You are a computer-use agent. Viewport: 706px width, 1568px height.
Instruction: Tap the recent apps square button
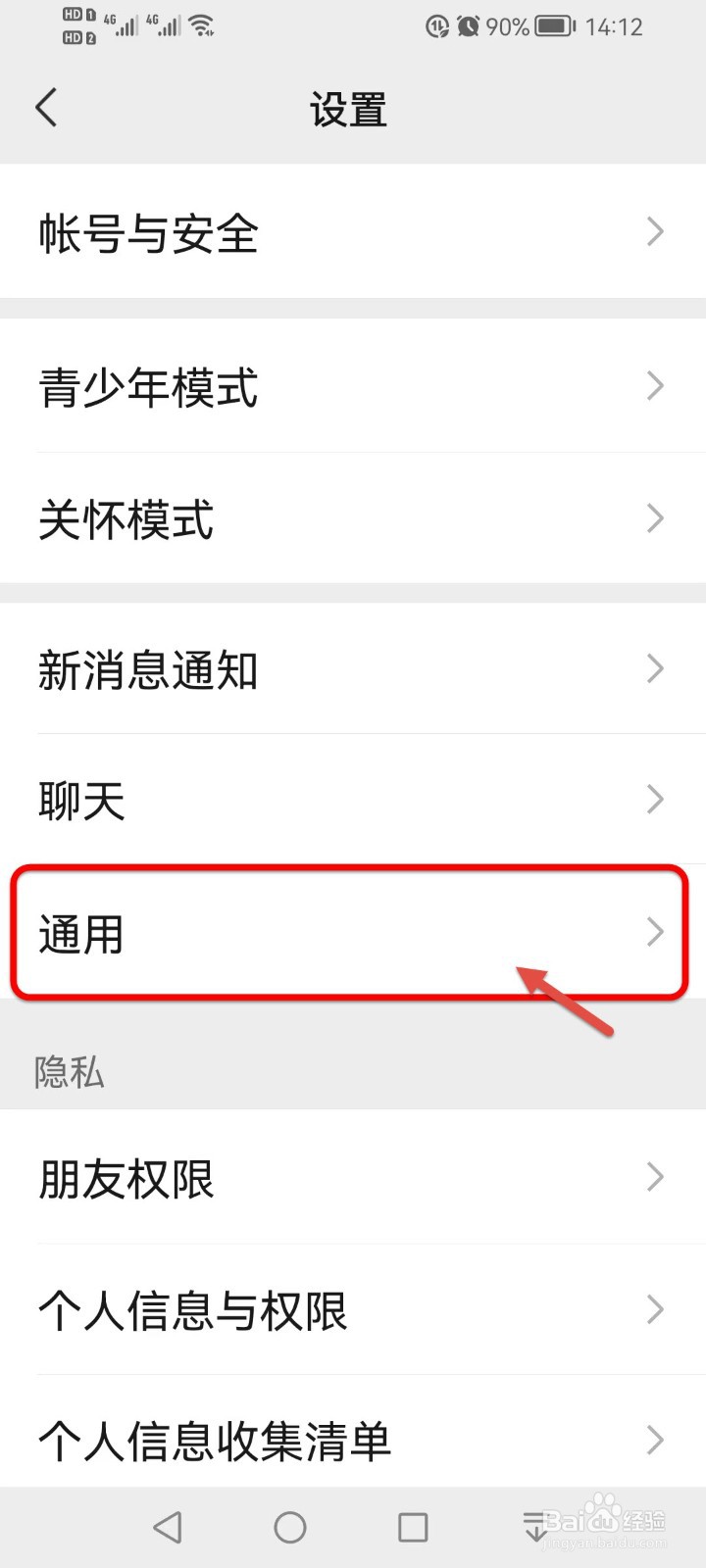[x=413, y=1527]
